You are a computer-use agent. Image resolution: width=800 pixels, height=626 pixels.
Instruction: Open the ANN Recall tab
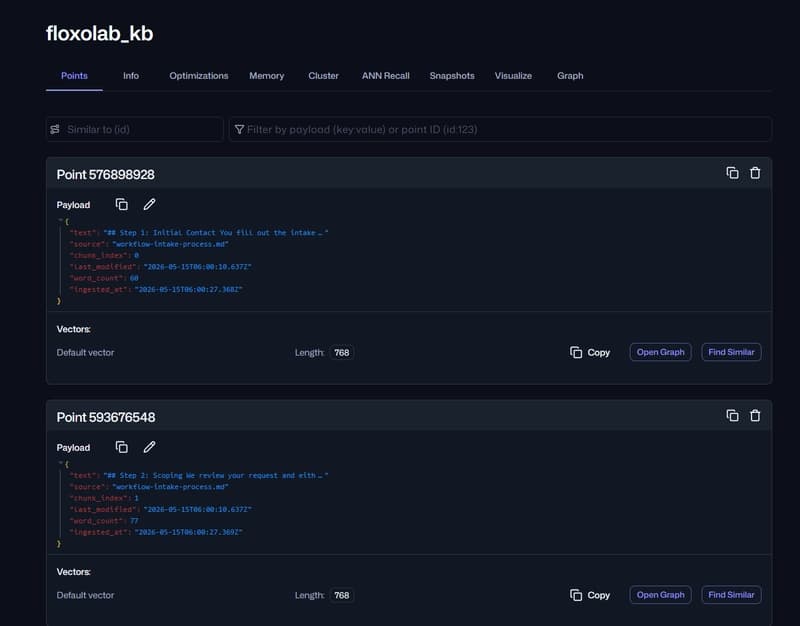(385, 76)
